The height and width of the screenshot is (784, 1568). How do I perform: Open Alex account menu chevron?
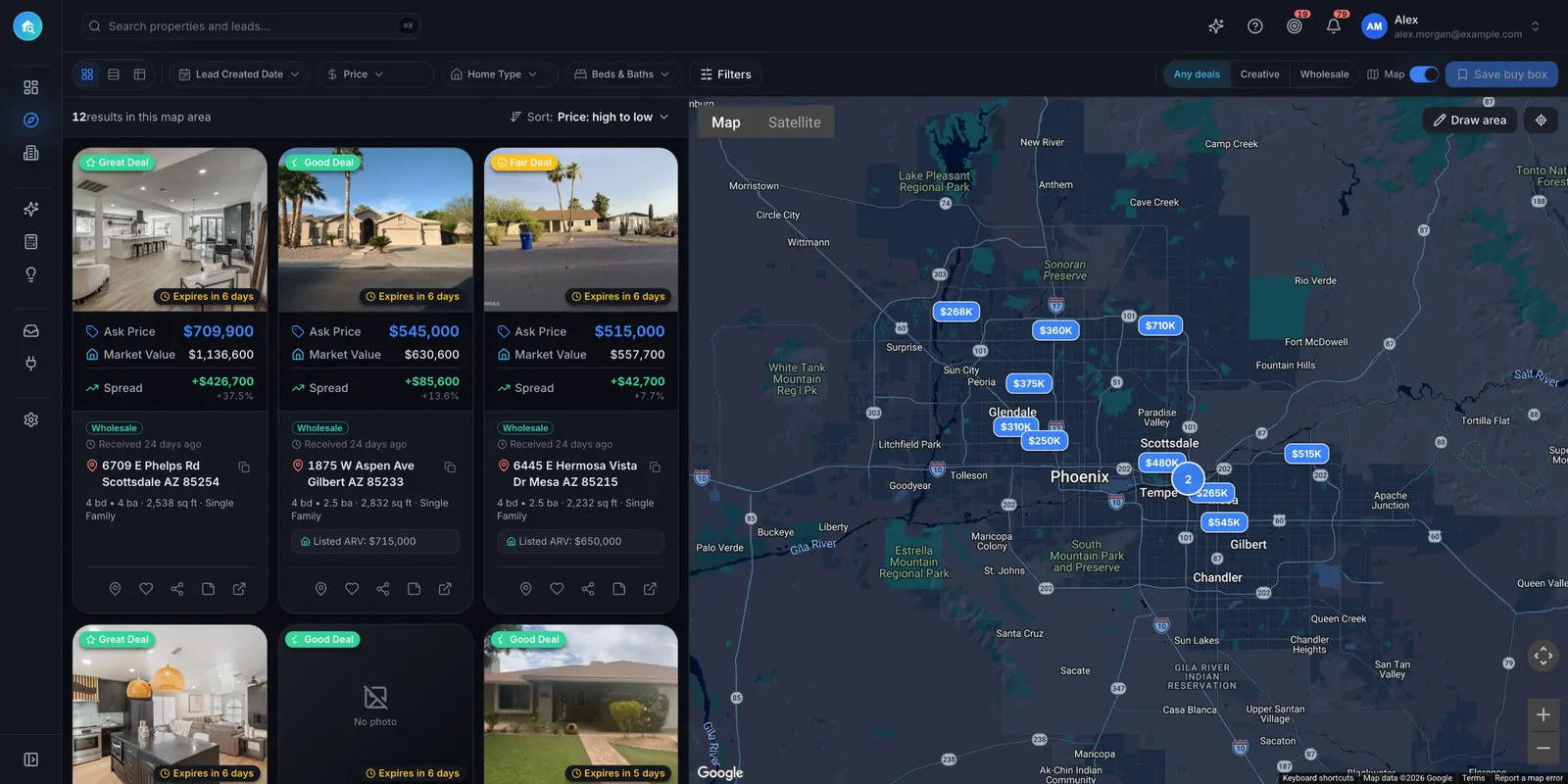(x=1535, y=26)
